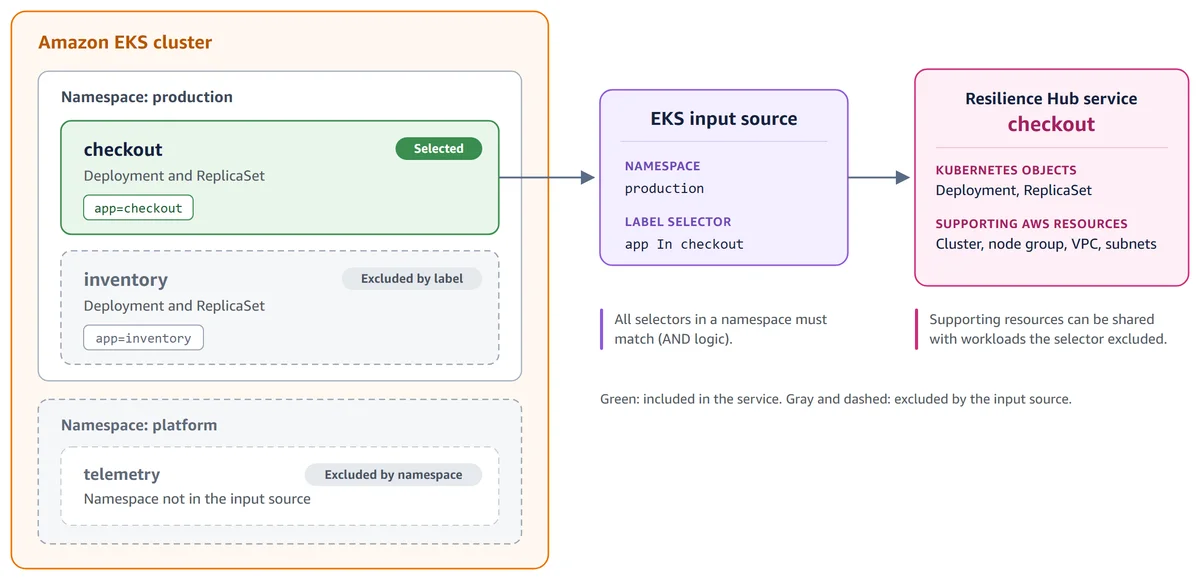Viewport: 1200px width, 580px height.
Task: Select the "app=inventory" label tag
Action: pyautogui.click(x=143, y=338)
